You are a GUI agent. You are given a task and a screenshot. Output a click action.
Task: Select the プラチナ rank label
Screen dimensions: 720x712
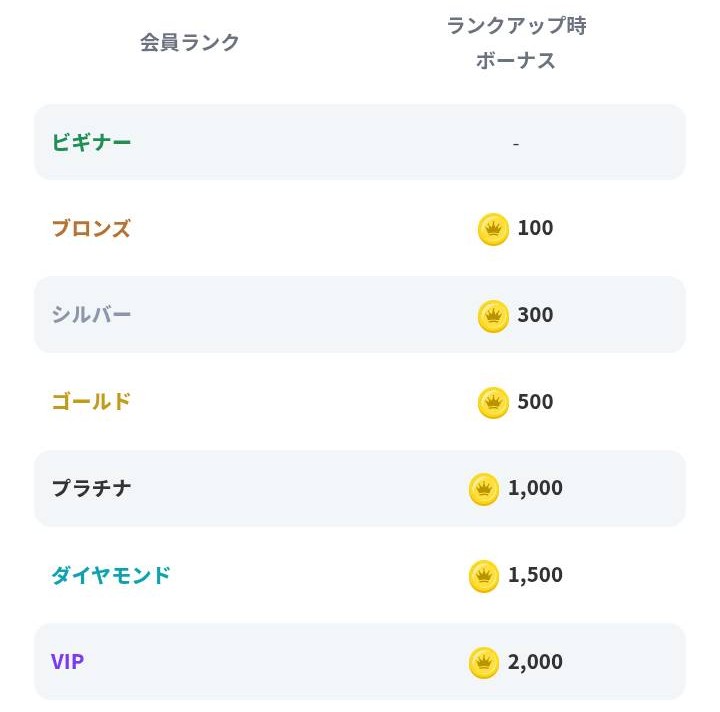pyautogui.click(x=92, y=489)
